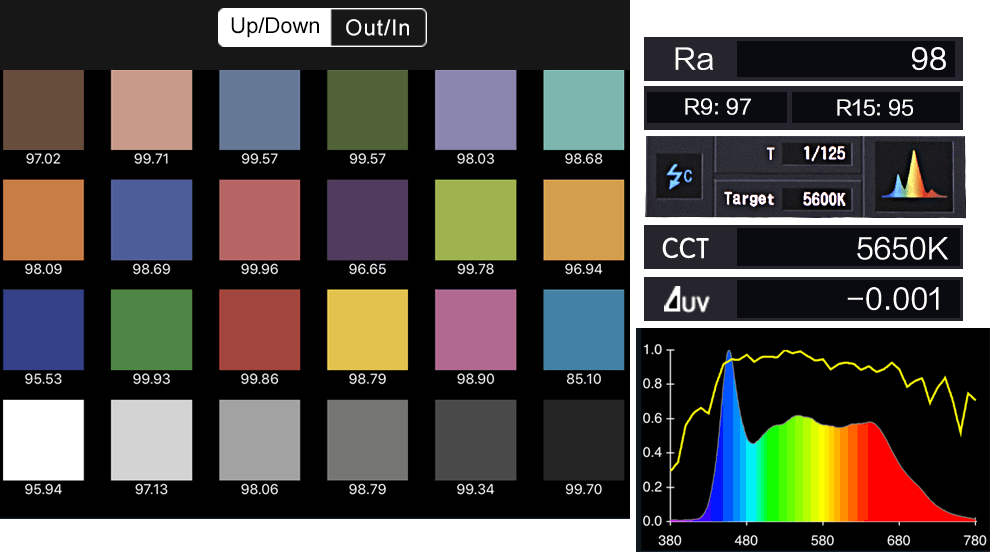Select the brown swatch scored 97.02
This screenshot has height=552, width=990.
44,110
